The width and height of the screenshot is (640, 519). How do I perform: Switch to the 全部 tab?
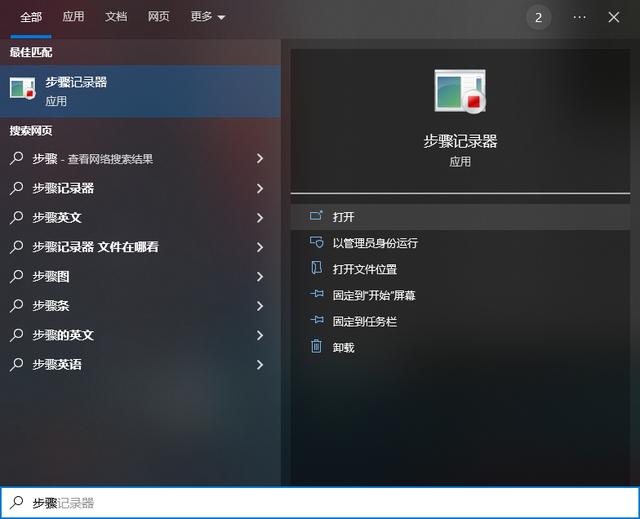point(31,17)
